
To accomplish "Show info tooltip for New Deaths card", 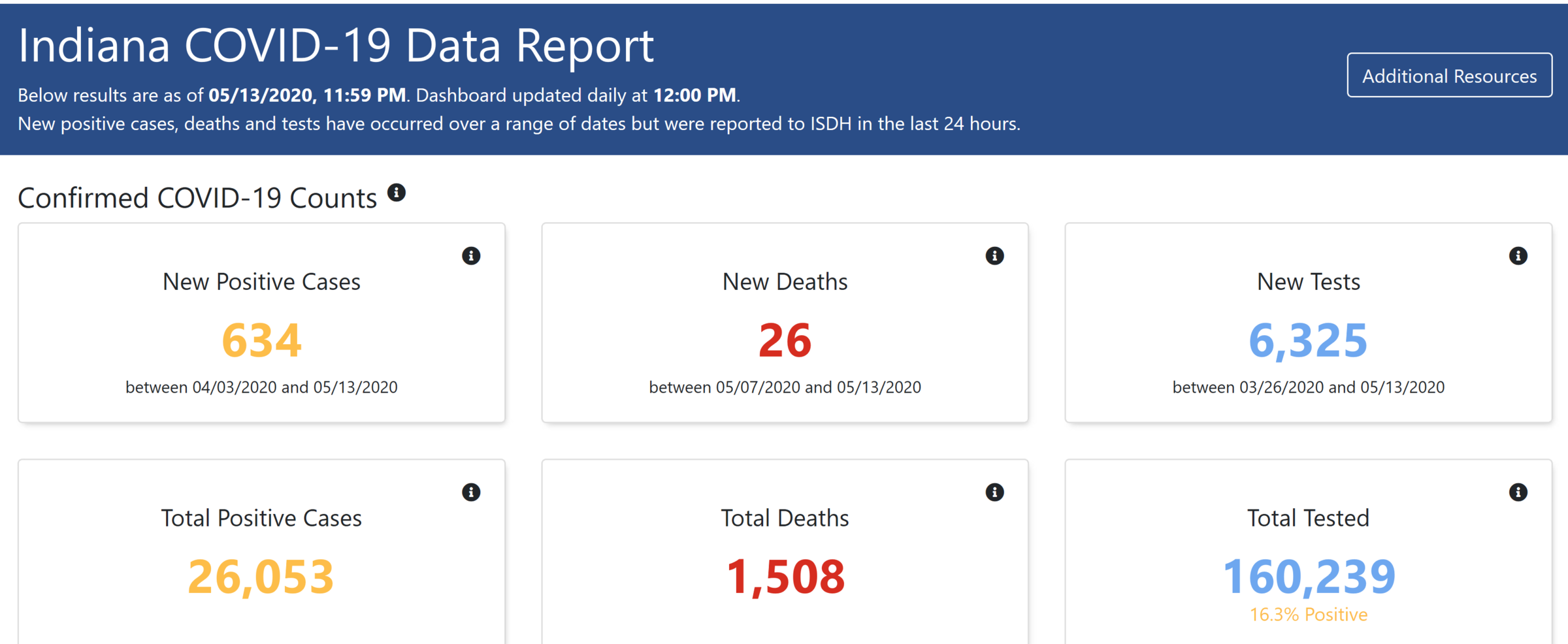I will pyautogui.click(x=994, y=256).
